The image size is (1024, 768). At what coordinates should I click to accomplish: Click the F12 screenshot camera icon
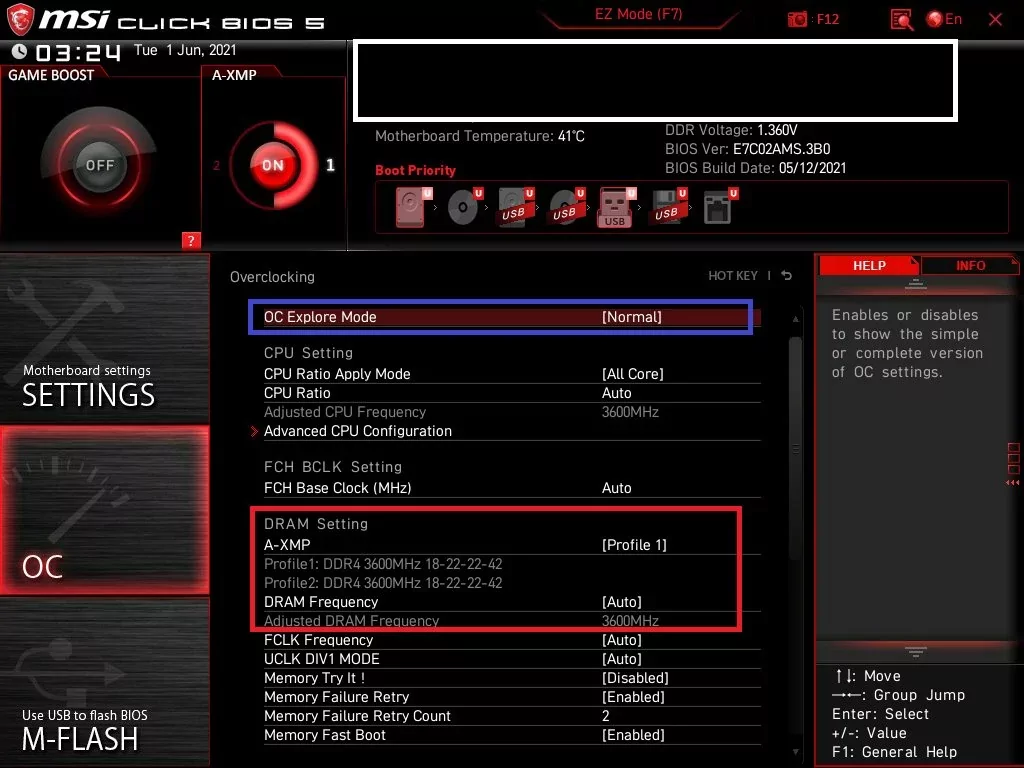click(798, 19)
